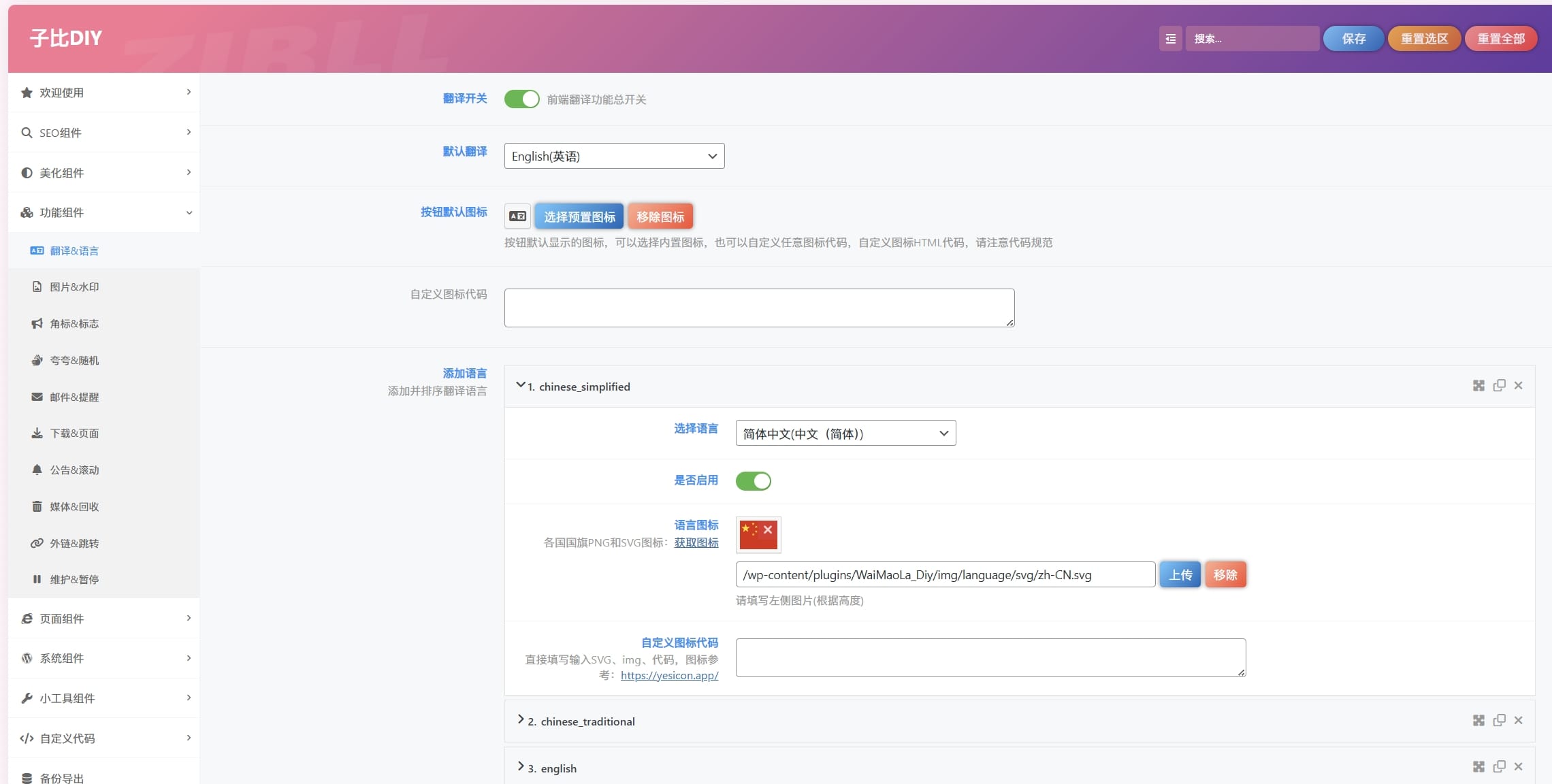
Task: Open the 选择语言 简体中文 dropdown
Action: pyautogui.click(x=845, y=434)
